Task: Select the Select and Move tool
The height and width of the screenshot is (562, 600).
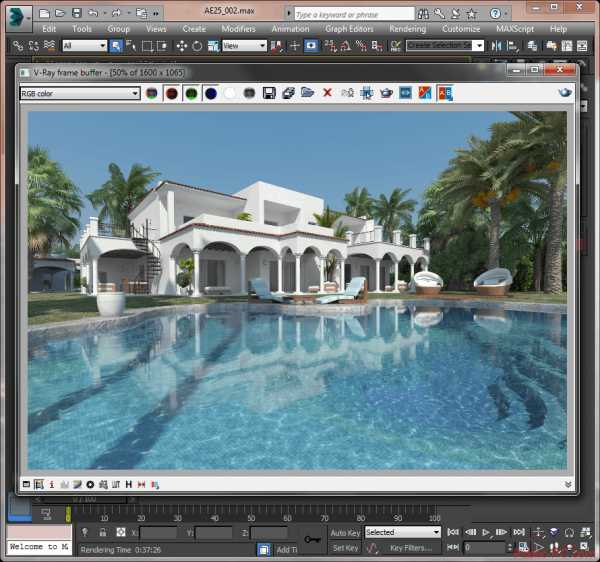Action: pyautogui.click(x=181, y=46)
